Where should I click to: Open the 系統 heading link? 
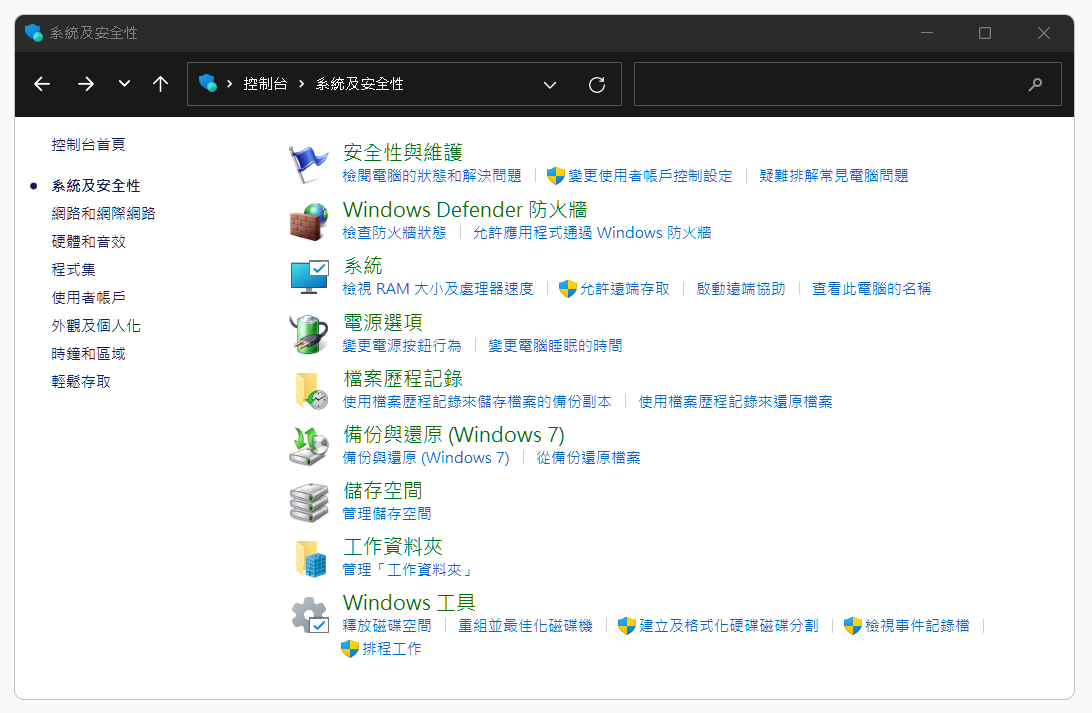363,265
